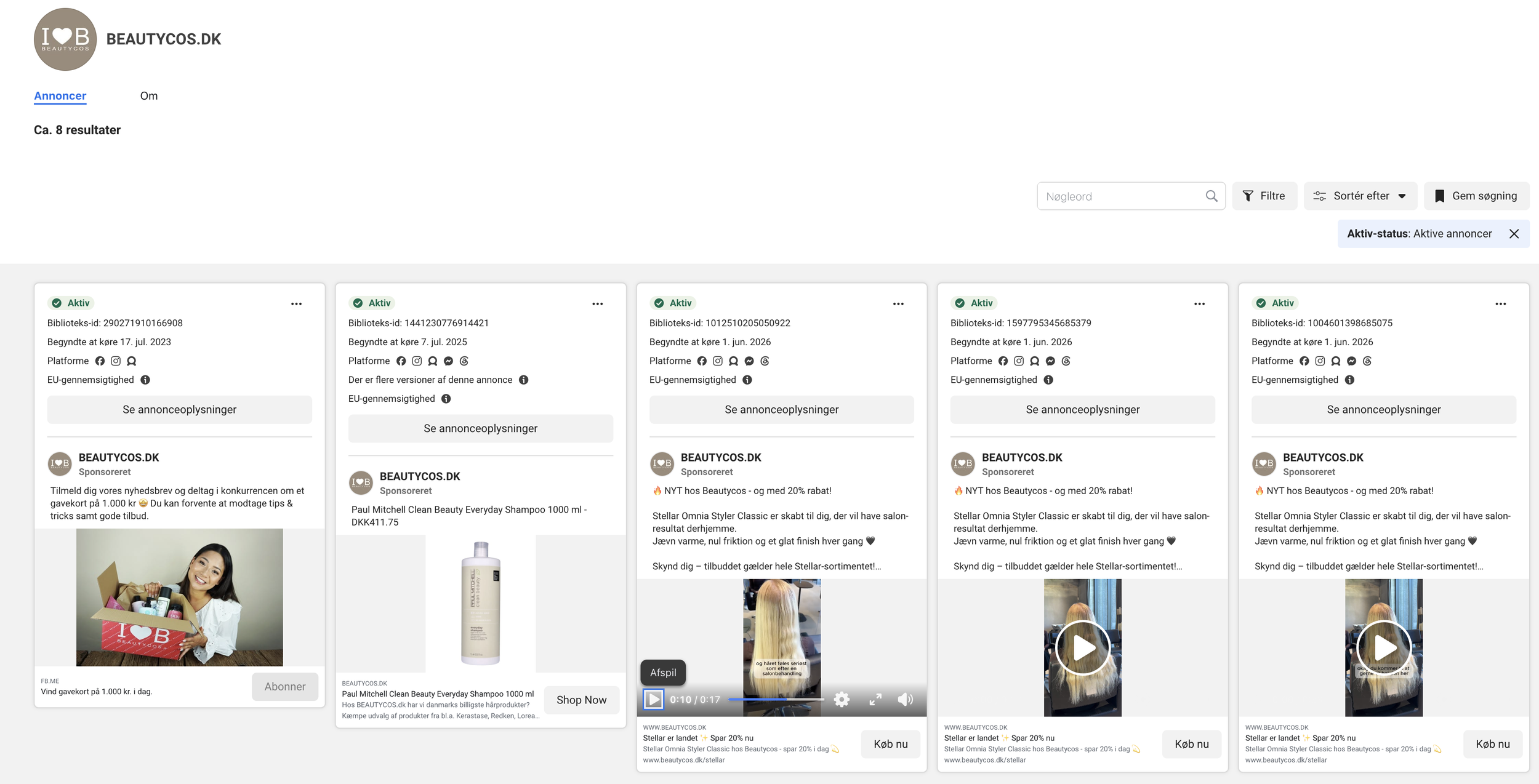Click Facebook platform icon on ad 1012510205050922
The height and width of the screenshot is (784, 1539).
(702, 361)
